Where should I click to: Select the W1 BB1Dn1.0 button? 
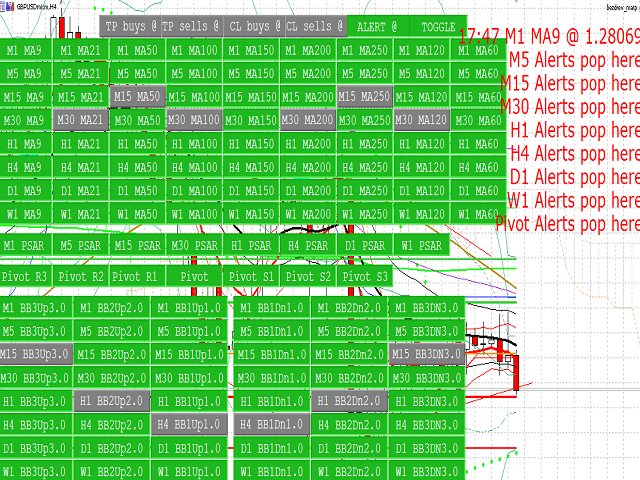[271, 471]
